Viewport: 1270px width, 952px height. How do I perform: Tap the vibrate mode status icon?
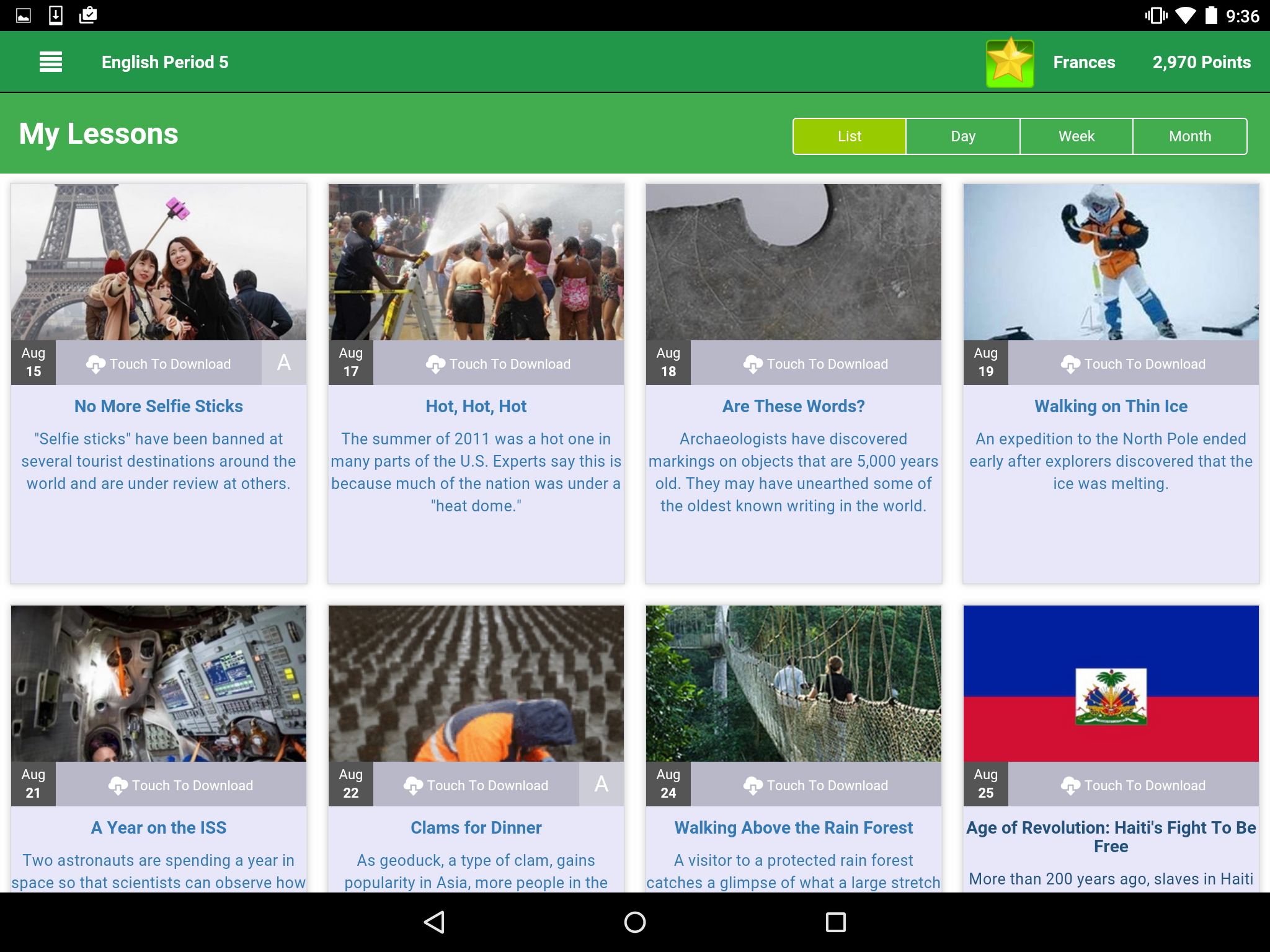pos(1156,15)
